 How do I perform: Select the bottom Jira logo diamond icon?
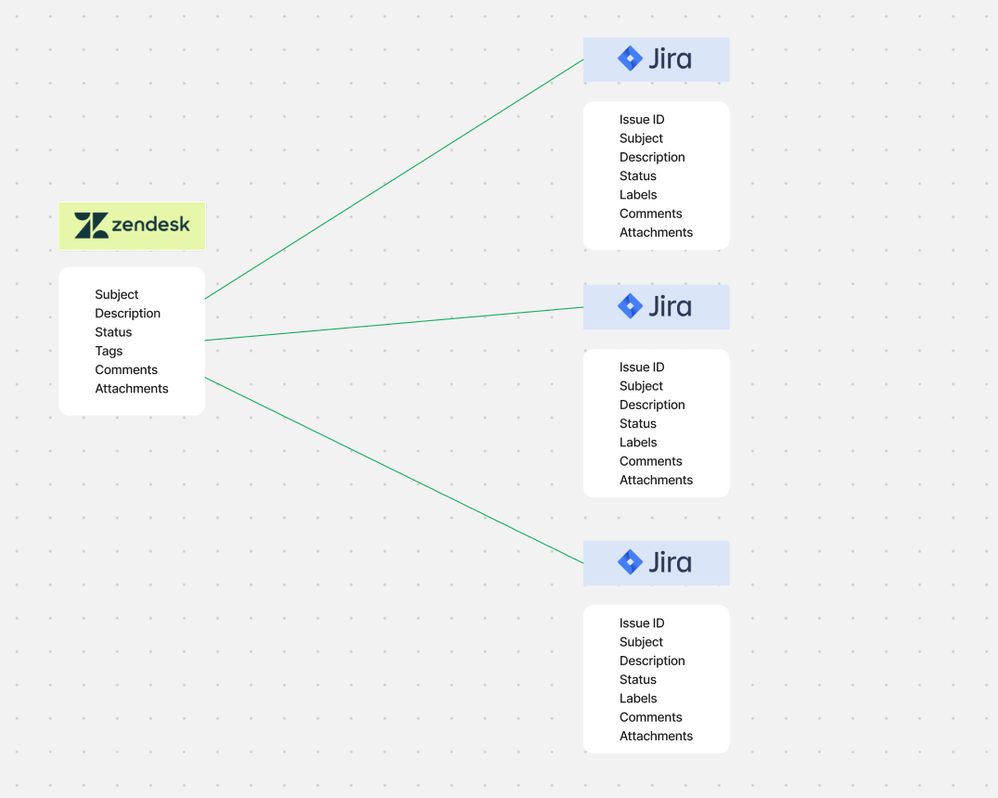(x=630, y=562)
